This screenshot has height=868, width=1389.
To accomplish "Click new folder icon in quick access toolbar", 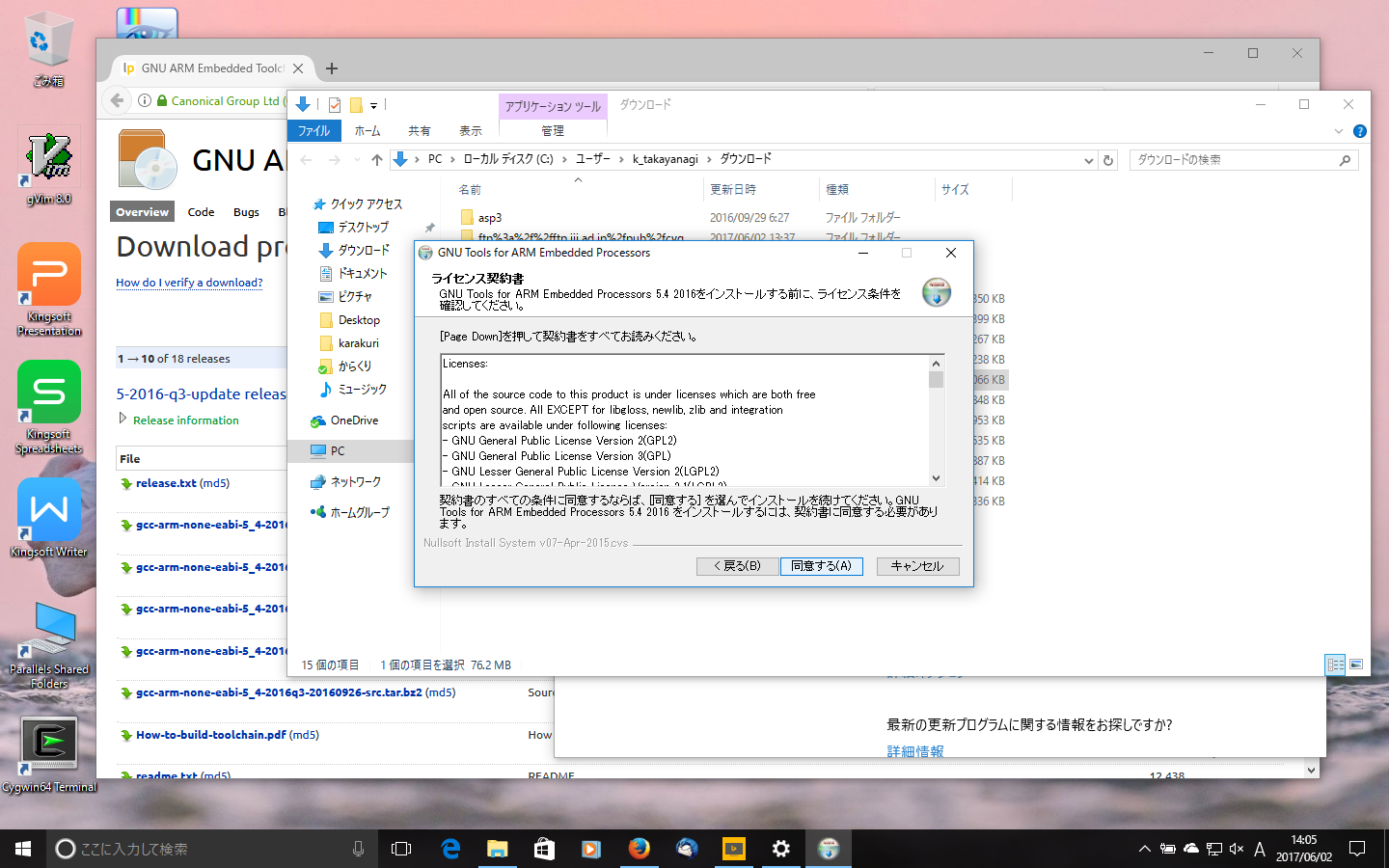I will click(356, 105).
